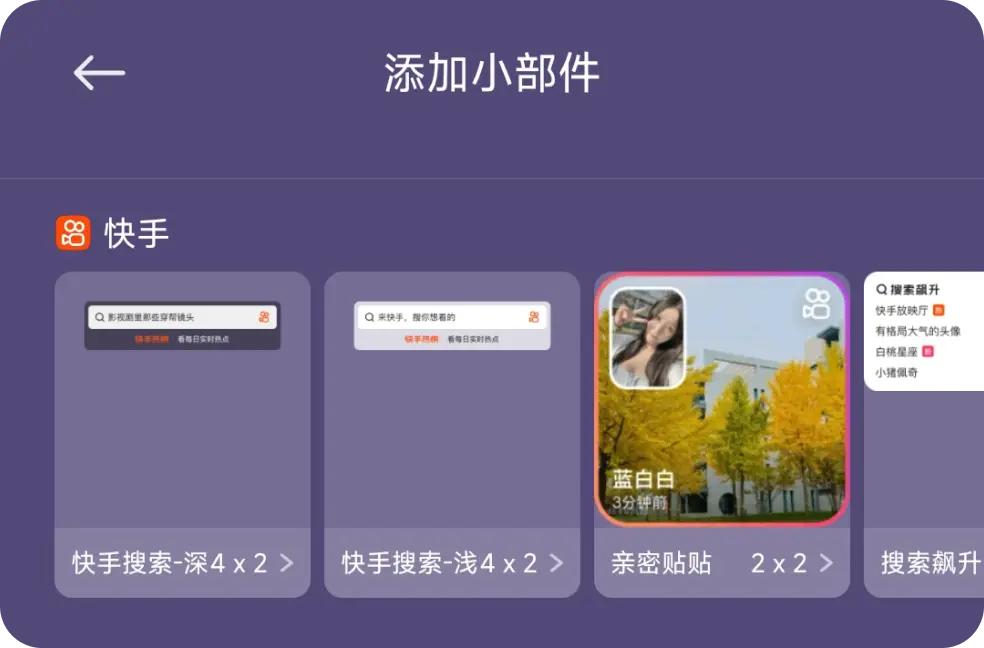
Task: Tap the 小猪佩奇 trending entry
Action: (896, 372)
